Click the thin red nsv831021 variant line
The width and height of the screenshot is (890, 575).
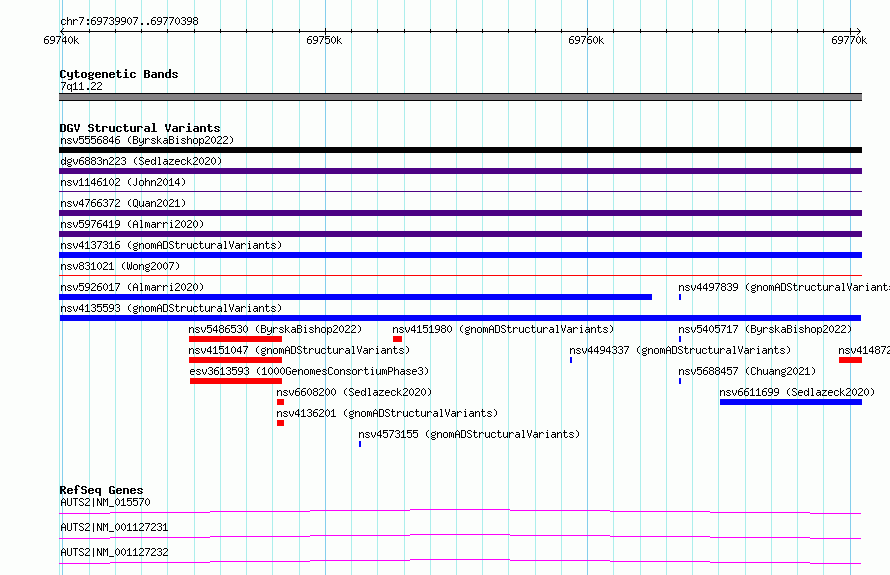pos(460,276)
